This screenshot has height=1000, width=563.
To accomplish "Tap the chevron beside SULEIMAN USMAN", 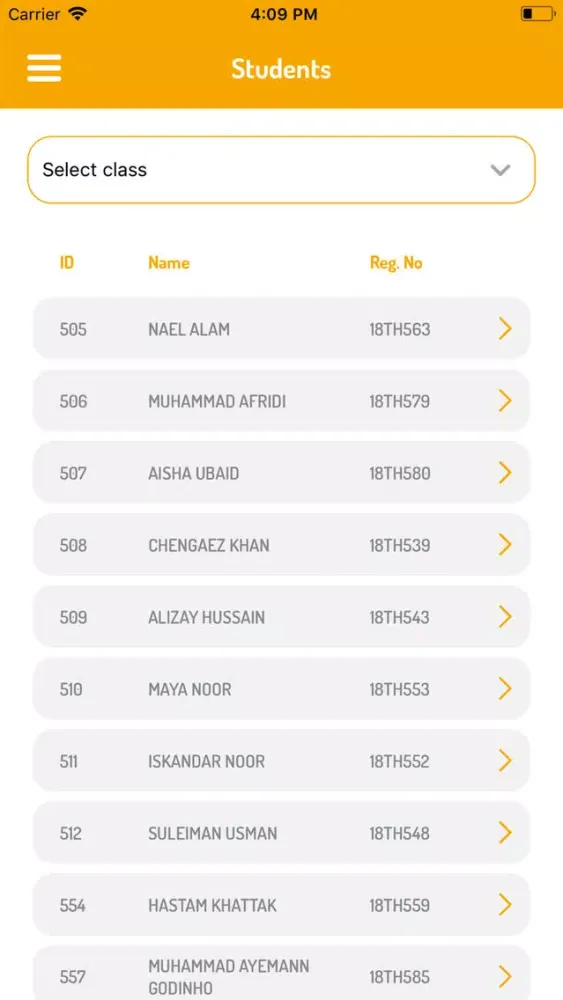I will (505, 834).
